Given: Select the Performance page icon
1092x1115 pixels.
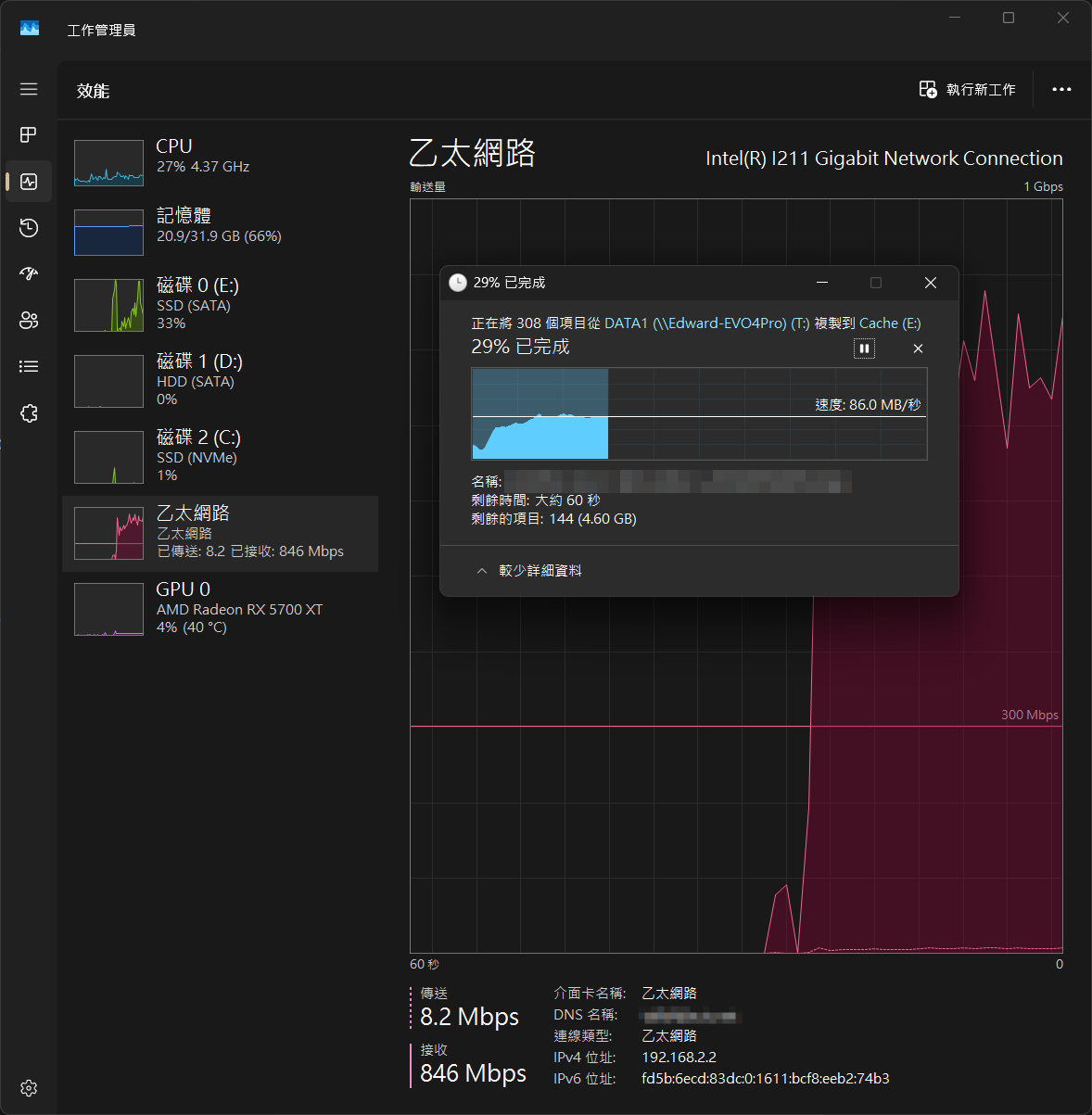Looking at the screenshot, I should [29, 182].
